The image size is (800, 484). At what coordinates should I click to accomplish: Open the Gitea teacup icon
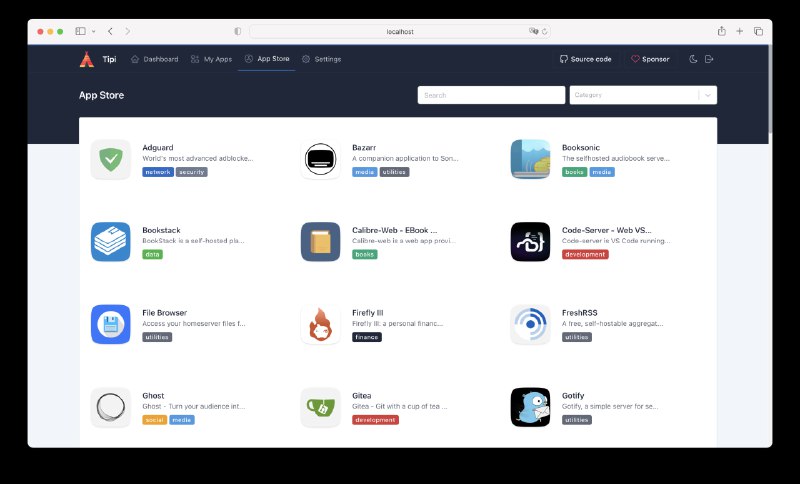pyautogui.click(x=320, y=407)
